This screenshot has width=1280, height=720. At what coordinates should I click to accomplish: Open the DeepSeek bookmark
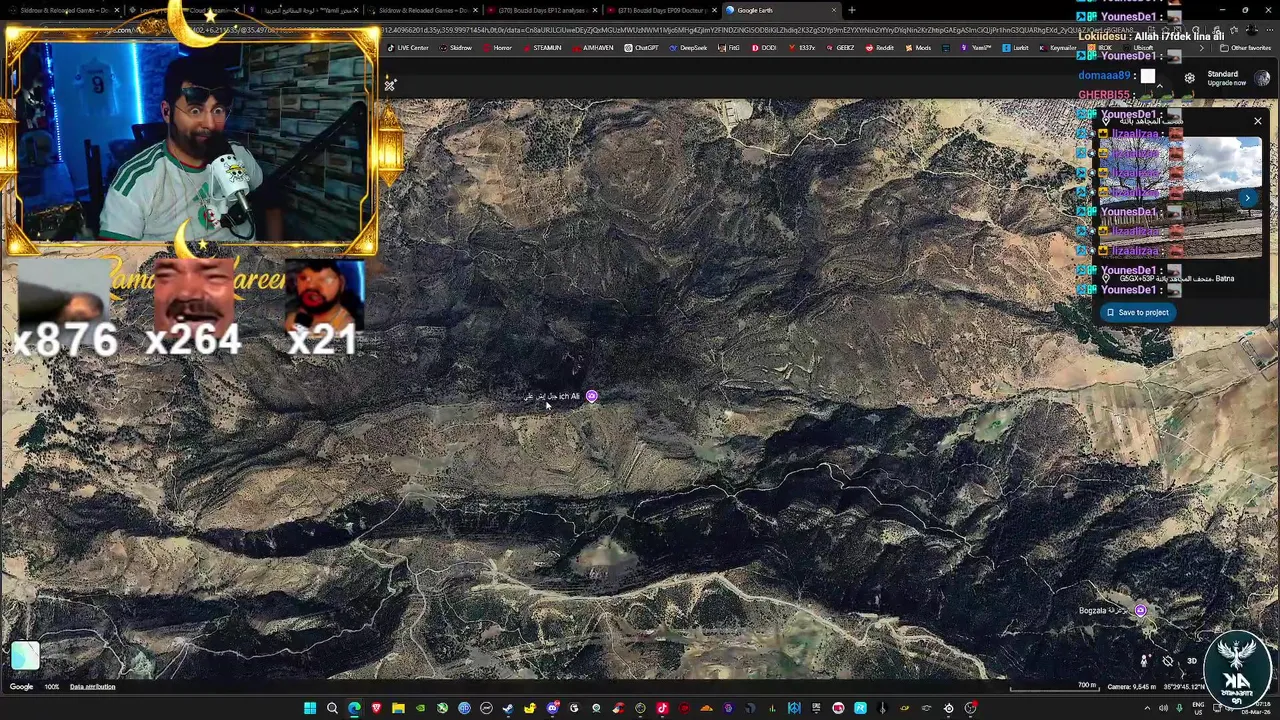688,48
